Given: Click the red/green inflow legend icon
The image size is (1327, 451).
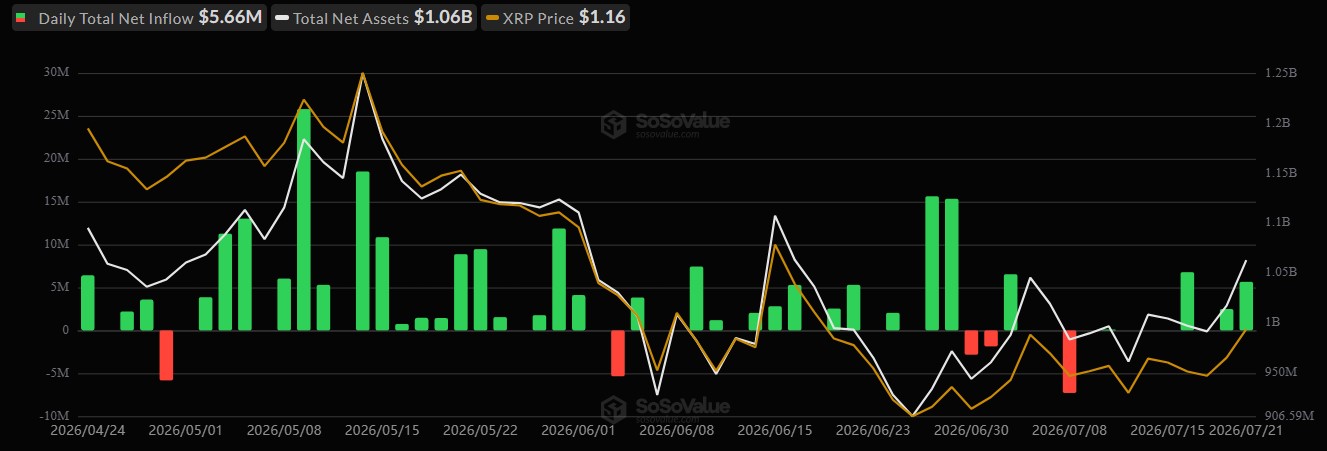Looking at the screenshot, I should coord(21,18).
